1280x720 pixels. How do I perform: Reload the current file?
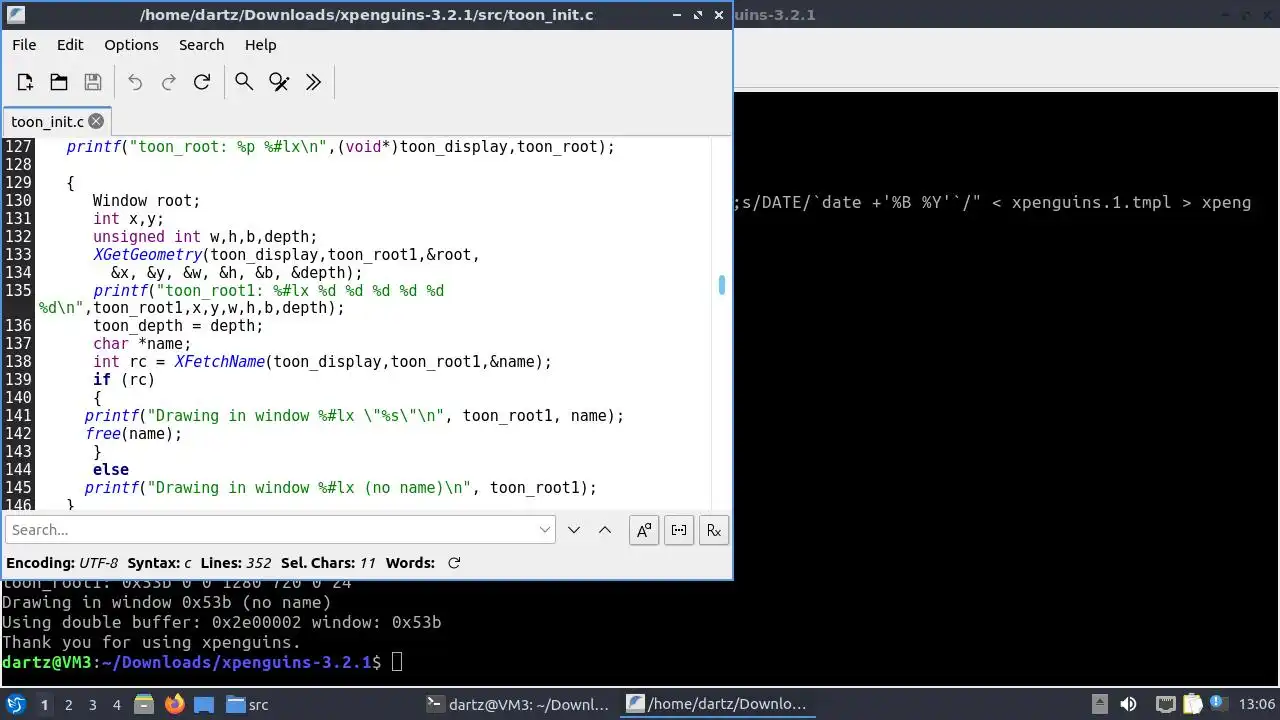(x=202, y=82)
